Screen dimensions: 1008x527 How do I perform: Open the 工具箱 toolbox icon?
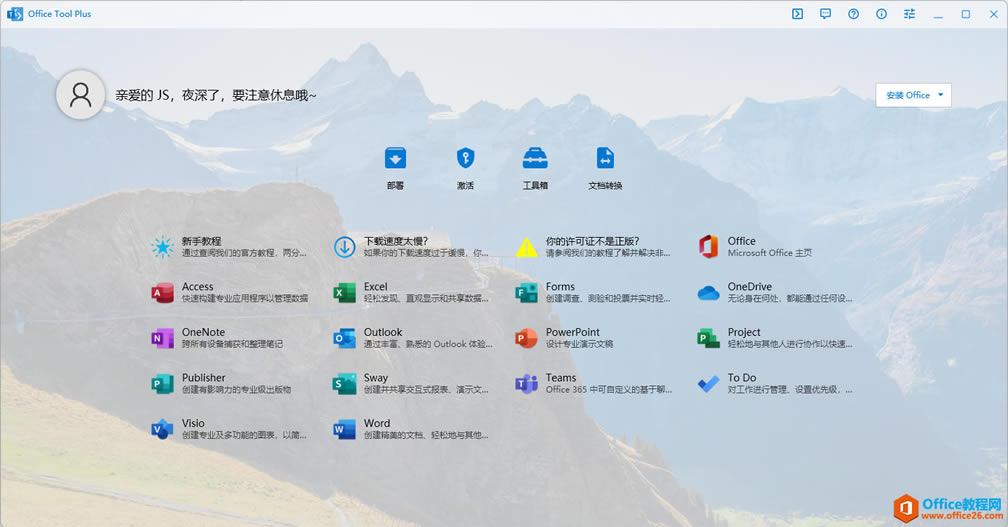[x=535, y=158]
